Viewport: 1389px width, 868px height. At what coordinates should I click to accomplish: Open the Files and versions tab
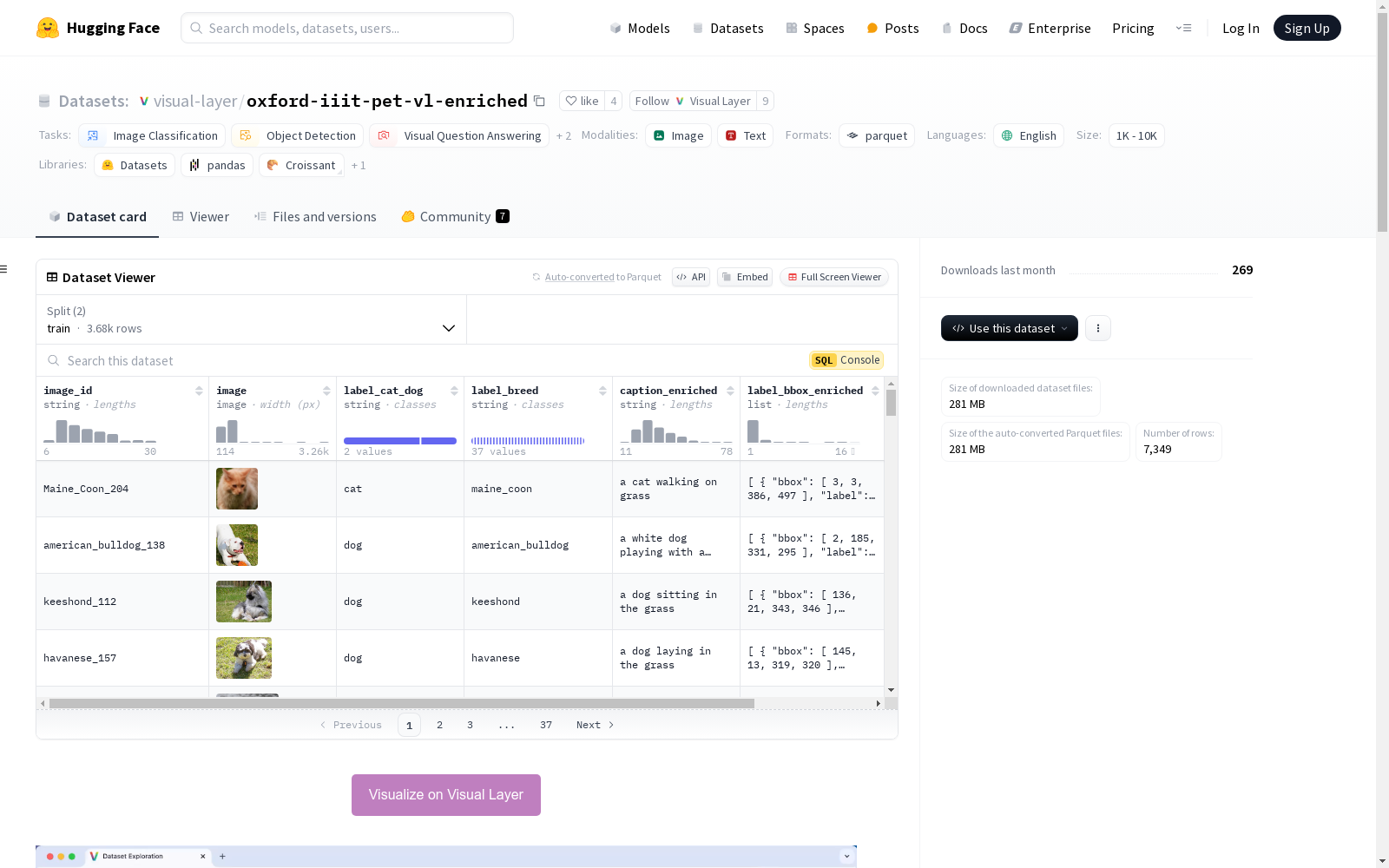pyautogui.click(x=315, y=216)
